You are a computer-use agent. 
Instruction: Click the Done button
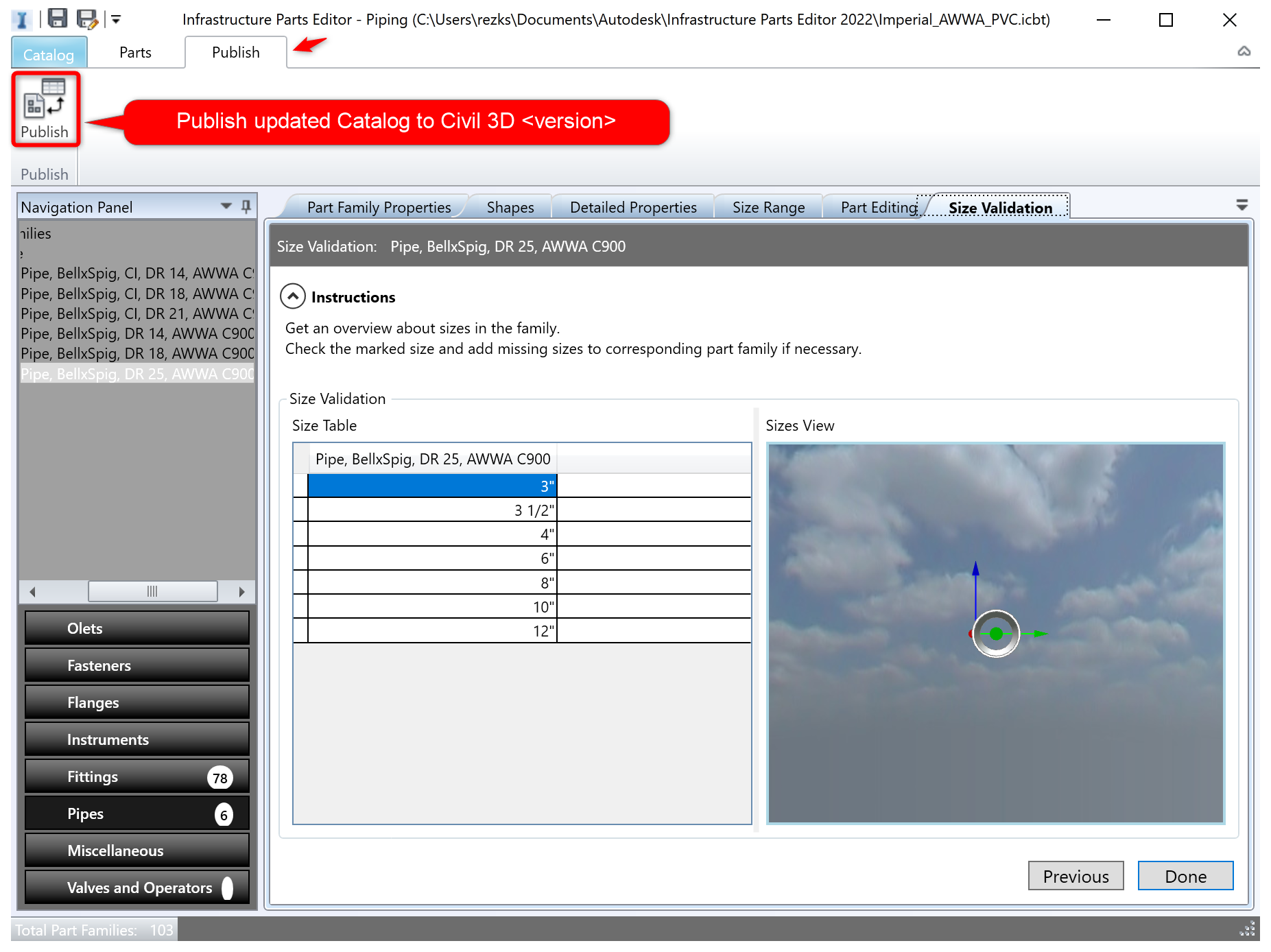(x=1185, y=876)
